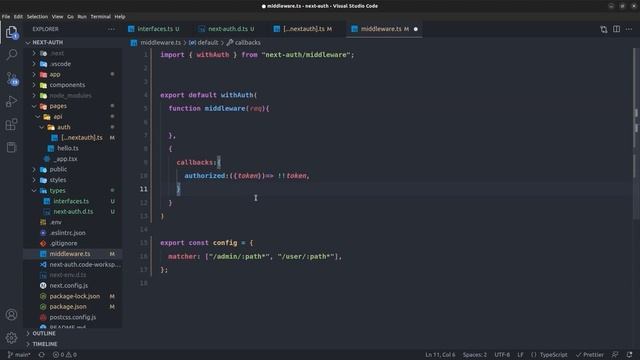Screen dimensions: 640x360
Task: Expand the OUTLINE section
Action: coord(44,333)
